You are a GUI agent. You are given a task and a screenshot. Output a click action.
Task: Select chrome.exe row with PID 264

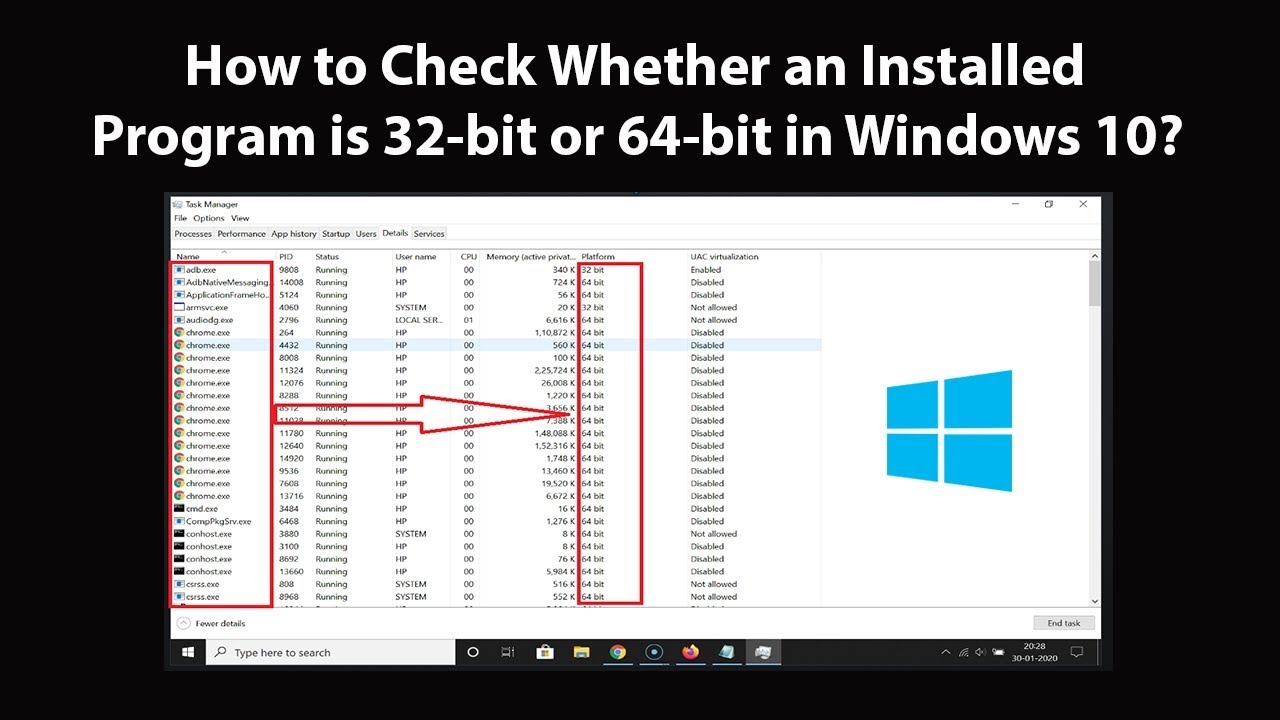tap(497, 333)
